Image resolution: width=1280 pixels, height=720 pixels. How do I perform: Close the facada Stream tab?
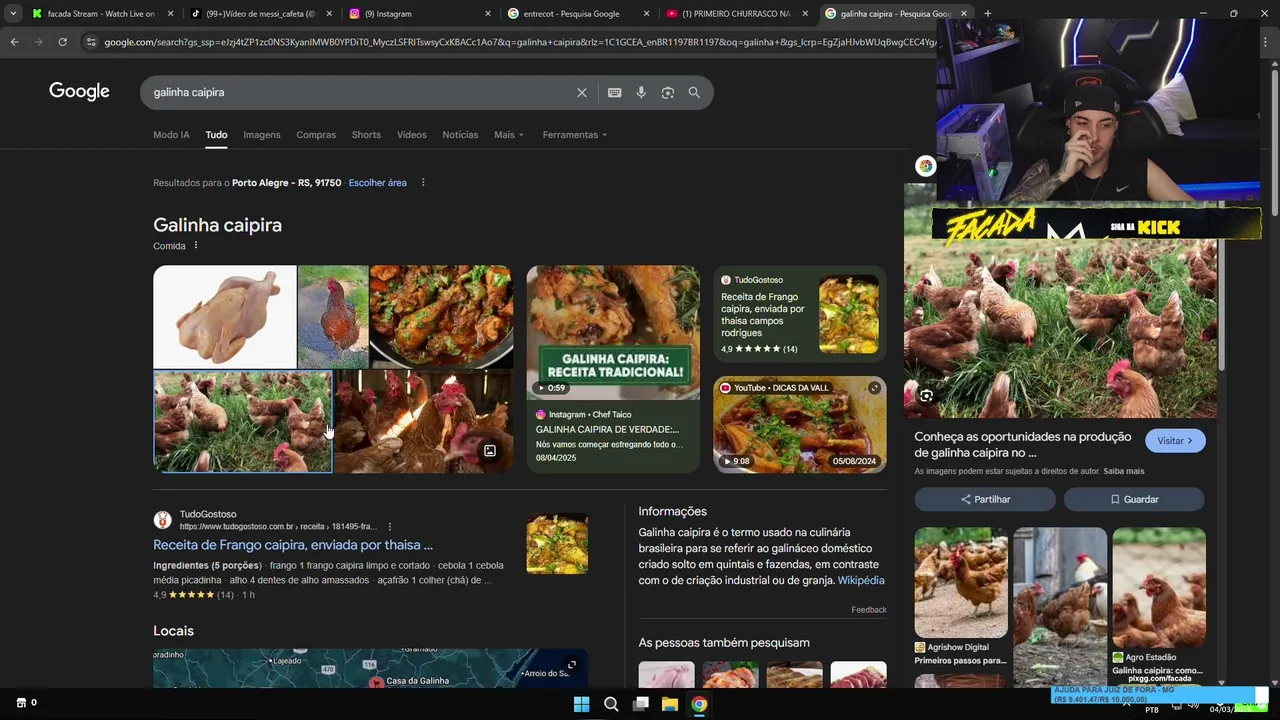pos(171,13)
